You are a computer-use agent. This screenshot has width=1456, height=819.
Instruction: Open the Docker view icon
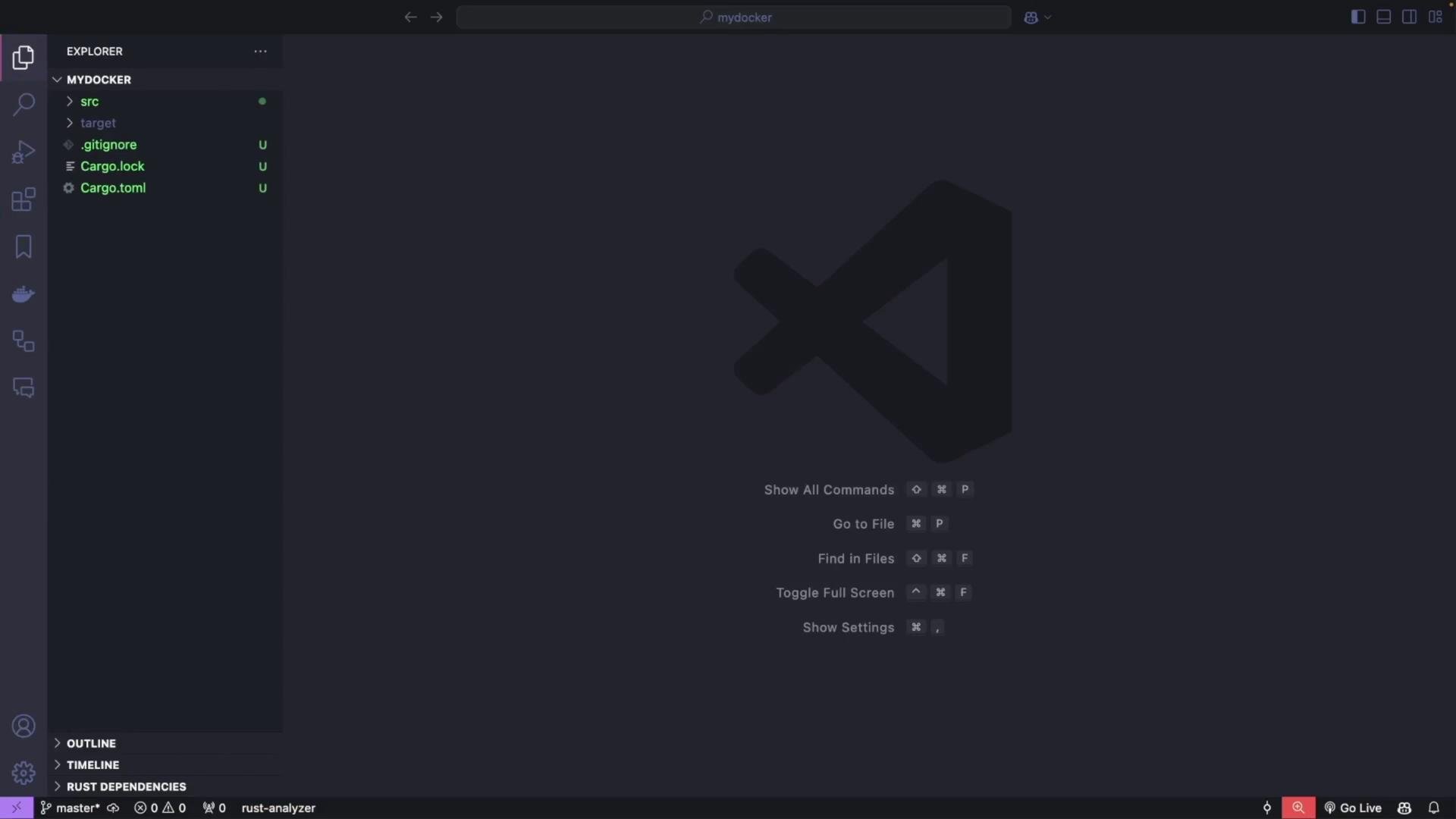click(24, 294)
